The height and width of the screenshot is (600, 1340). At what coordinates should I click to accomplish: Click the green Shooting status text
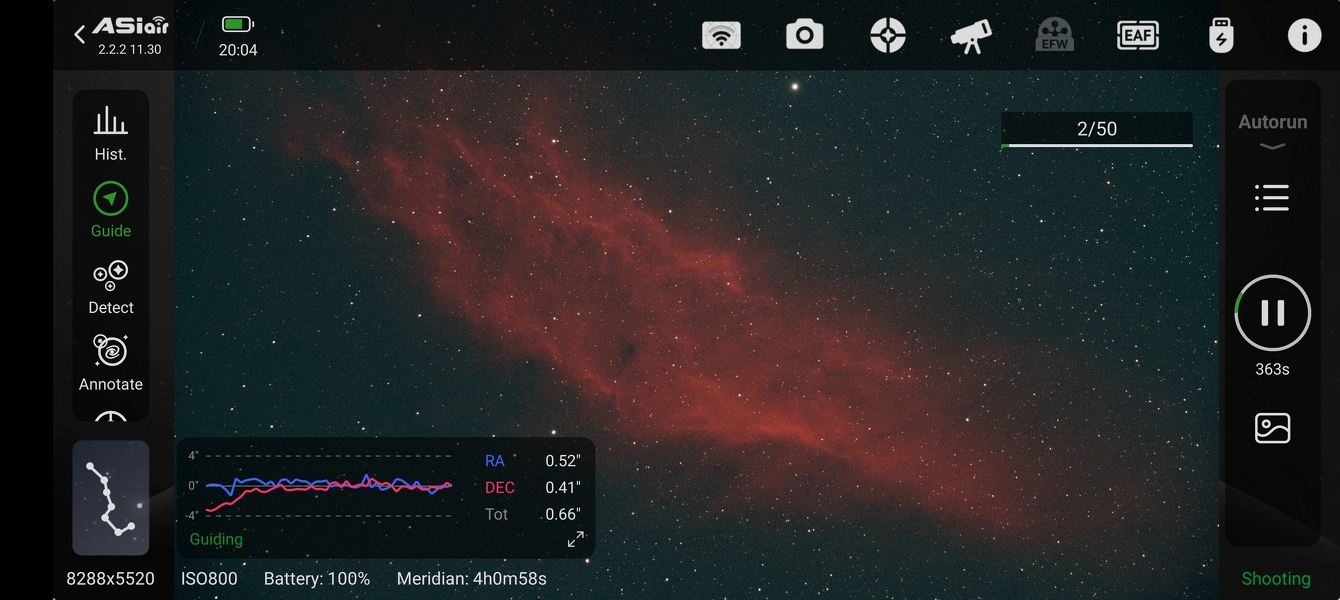1276,579
